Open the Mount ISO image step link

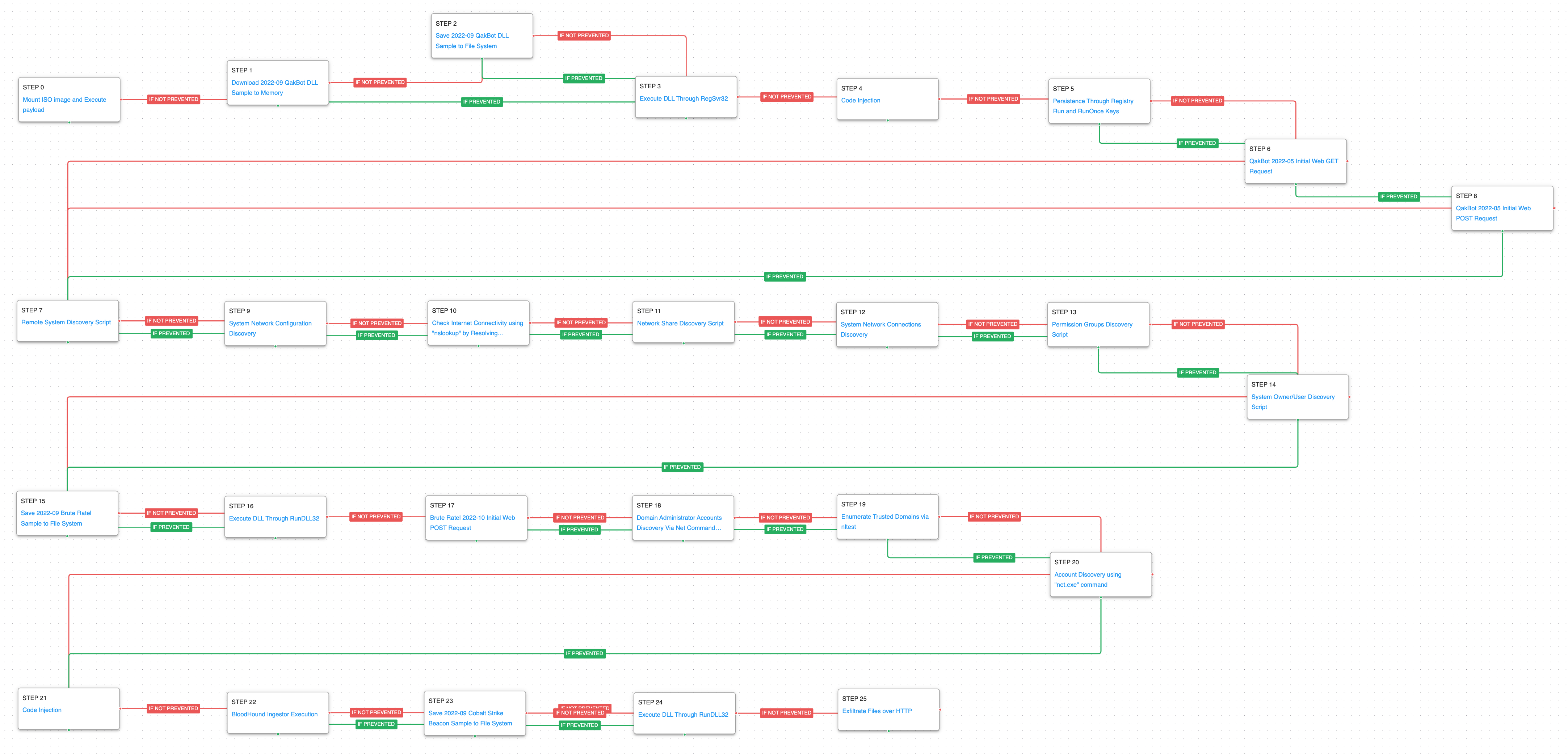pos(64,100)
